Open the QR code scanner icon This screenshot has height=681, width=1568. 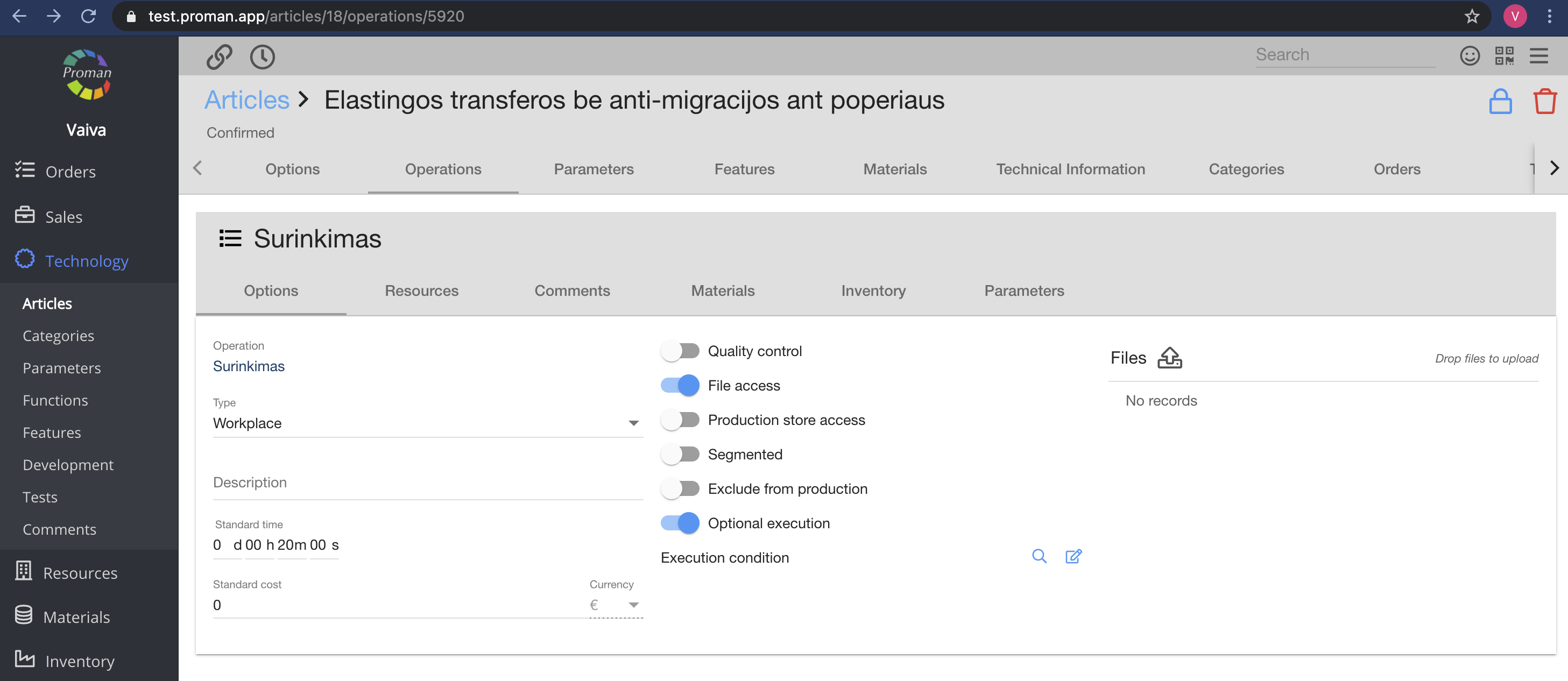click(x=1504, y=56)
